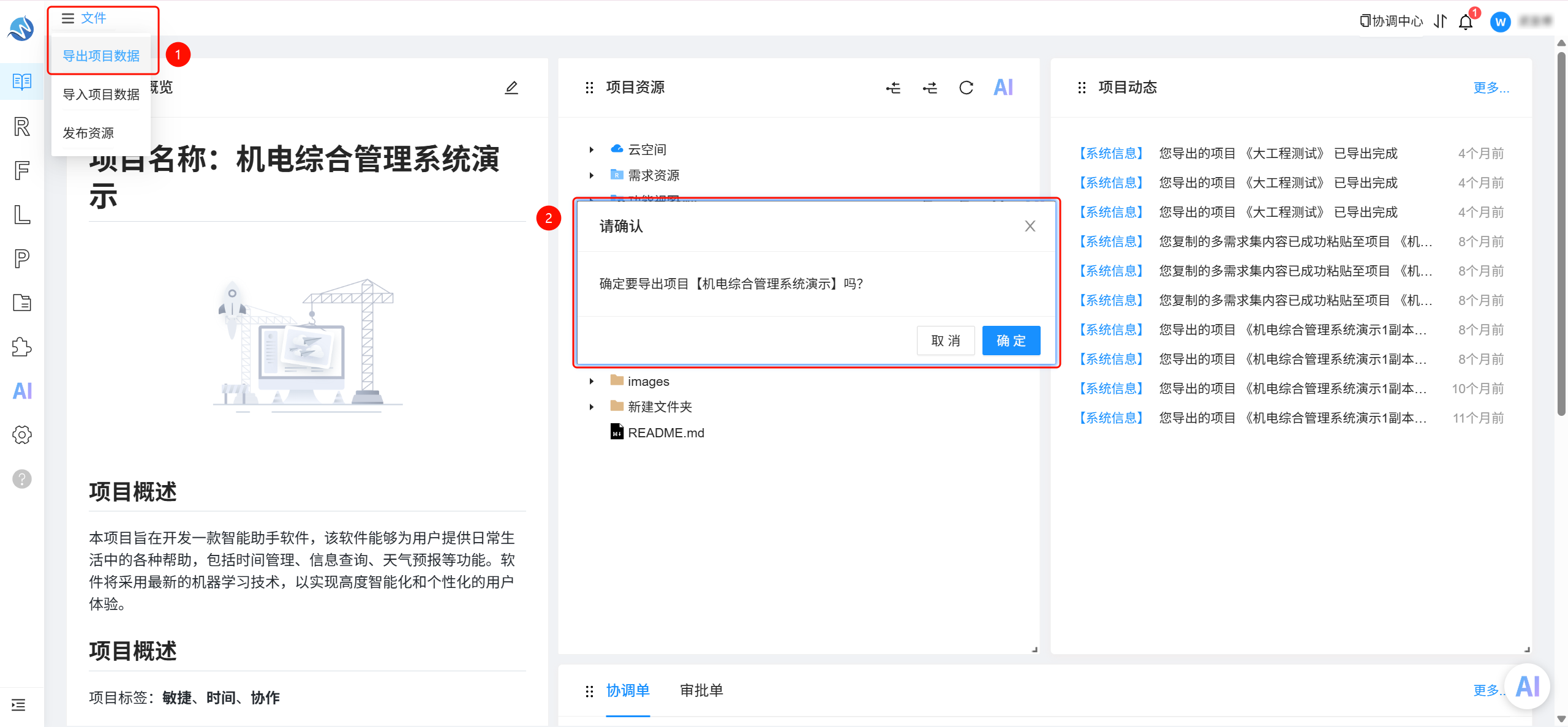This screenshot has width=1568, height=727.
Task: Click 确定 to confirm export
Action: 1011,341
